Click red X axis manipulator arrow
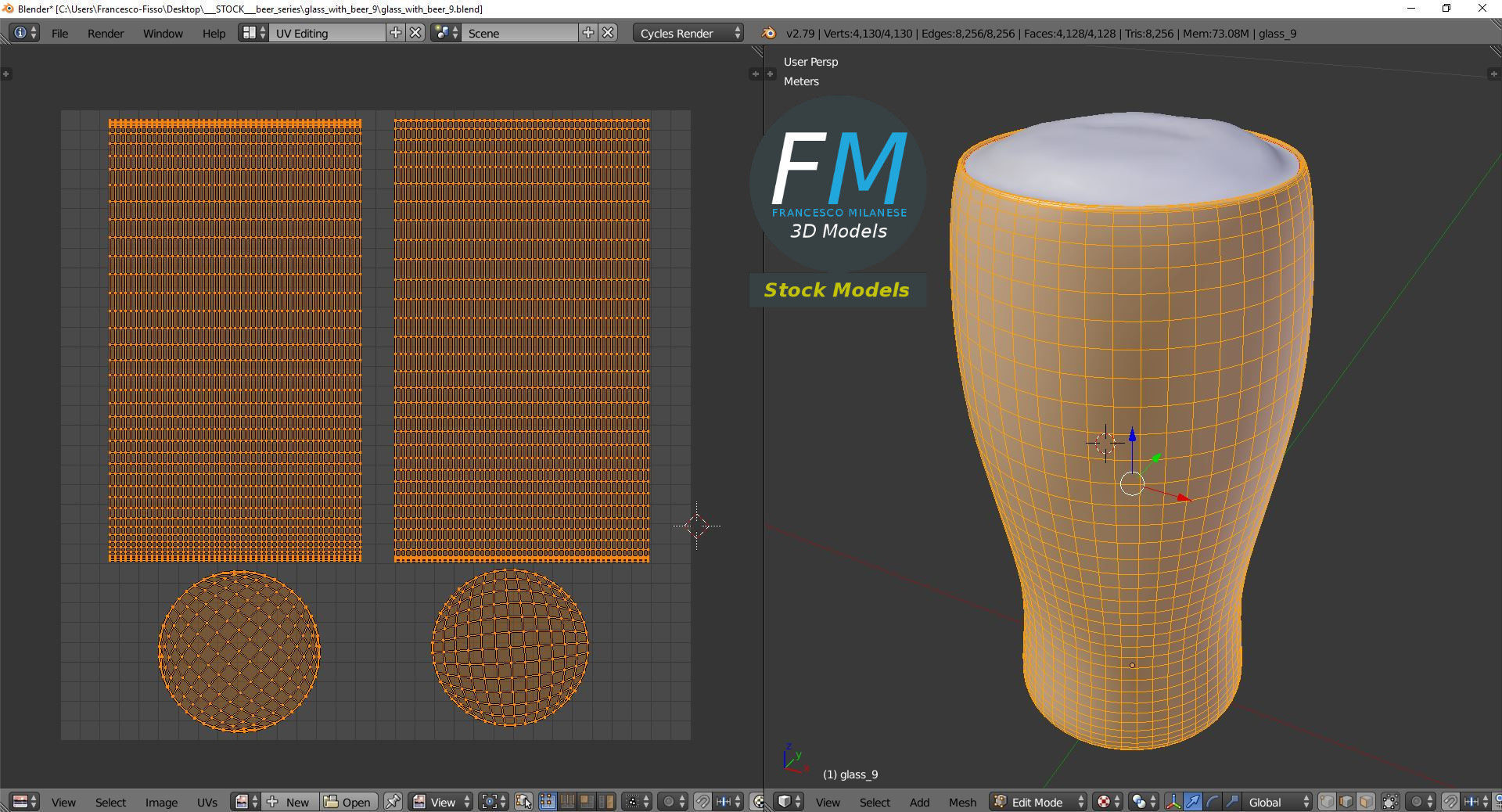This screenshot has width=1502, height=812. (1184, 498)
